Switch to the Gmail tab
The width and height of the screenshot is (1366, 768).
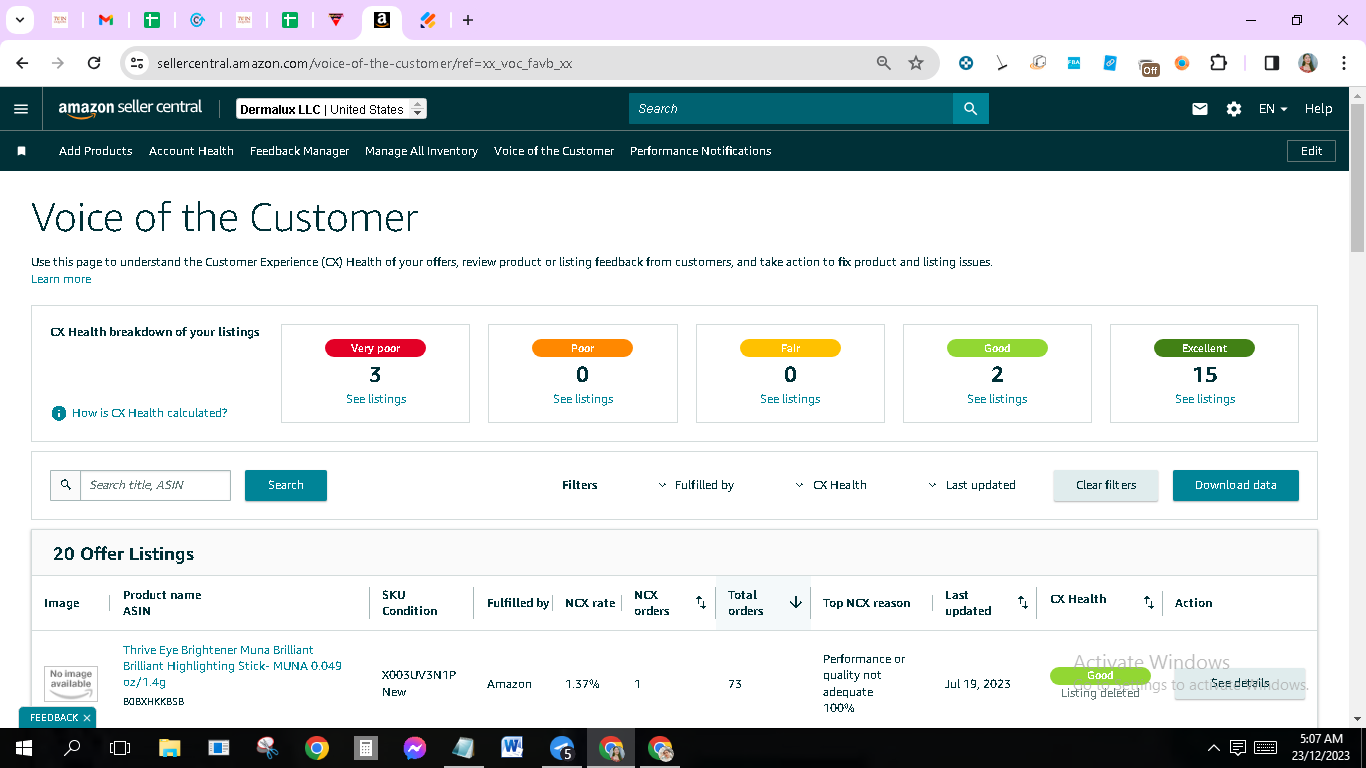click(106, 20)
